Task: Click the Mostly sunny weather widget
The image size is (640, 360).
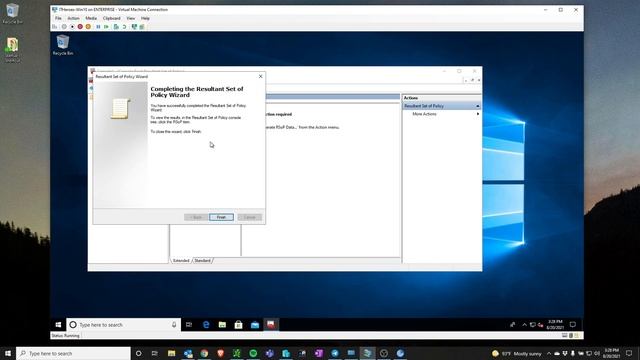Action: [517, 353]
